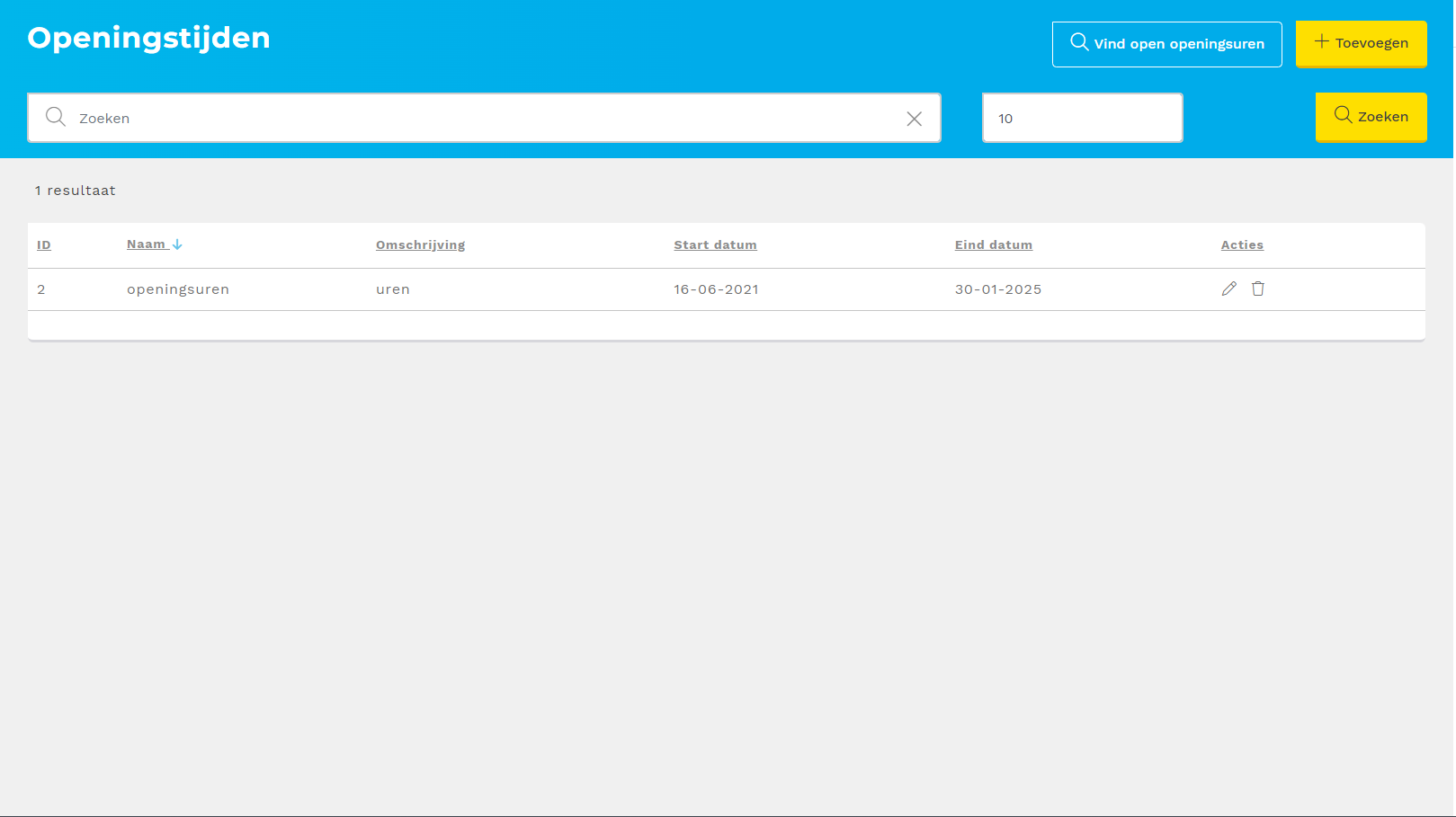
Task: Delete the openingsuren row with trash icon
Action: (1258, 289)
